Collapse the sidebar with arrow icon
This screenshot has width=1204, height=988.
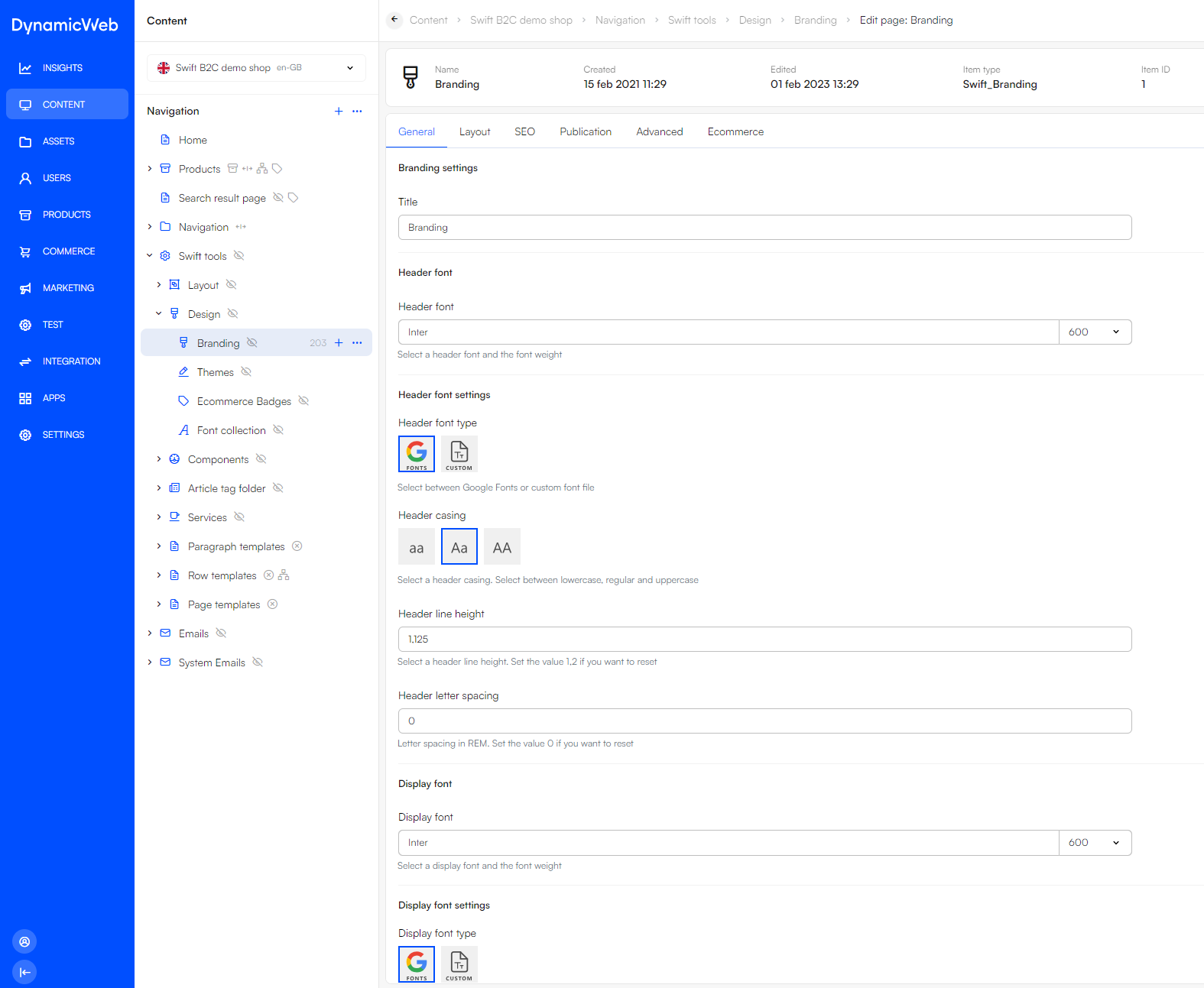pyautogui.click(x=24, y=972)
